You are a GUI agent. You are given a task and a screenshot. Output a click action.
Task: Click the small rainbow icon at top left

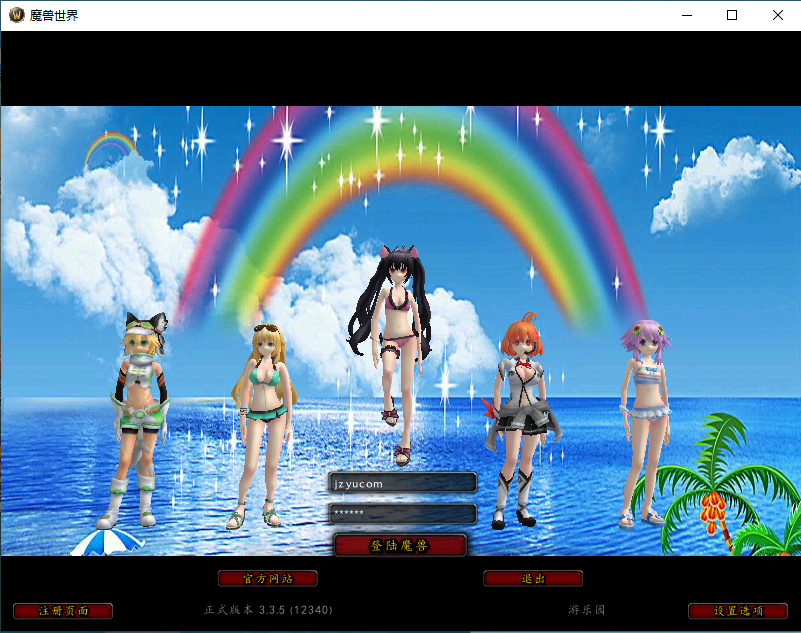[111, 149]
